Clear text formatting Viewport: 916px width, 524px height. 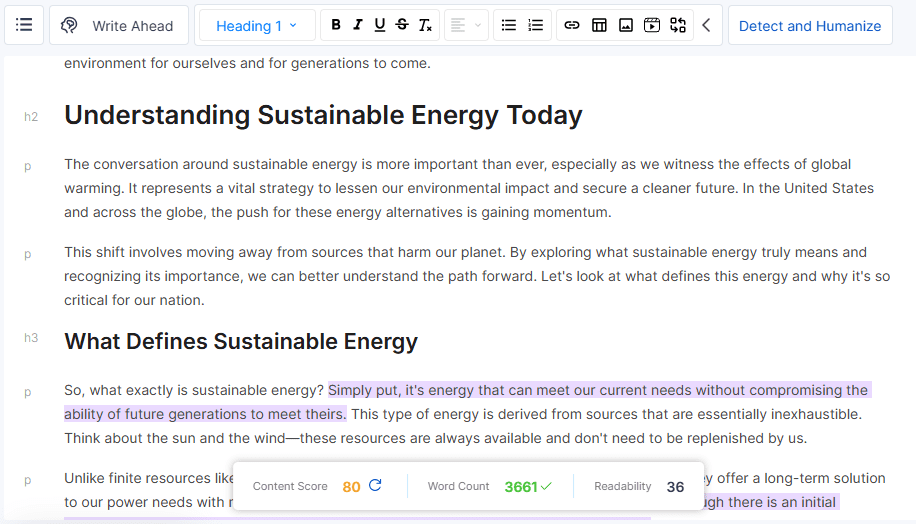tap(425, 26)
